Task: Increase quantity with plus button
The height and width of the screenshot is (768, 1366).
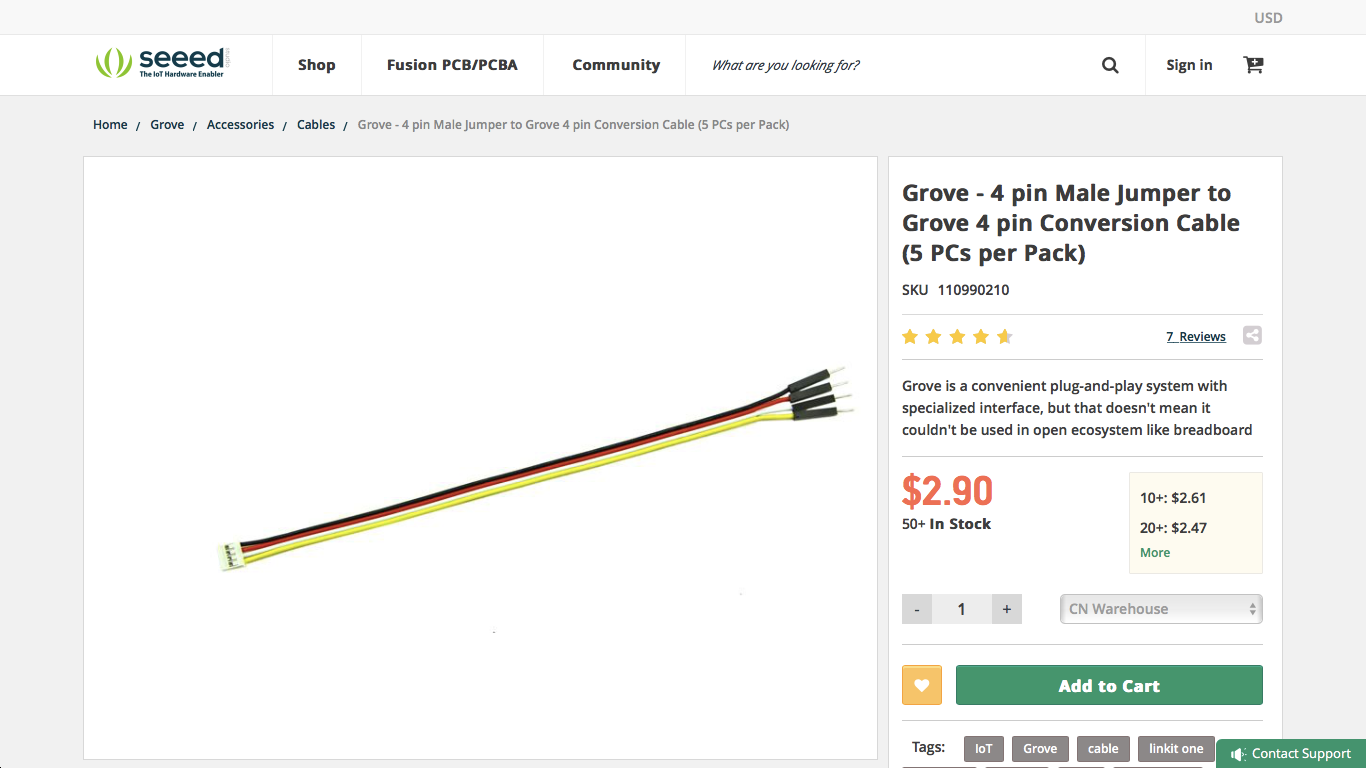Action: point(1007,609)
